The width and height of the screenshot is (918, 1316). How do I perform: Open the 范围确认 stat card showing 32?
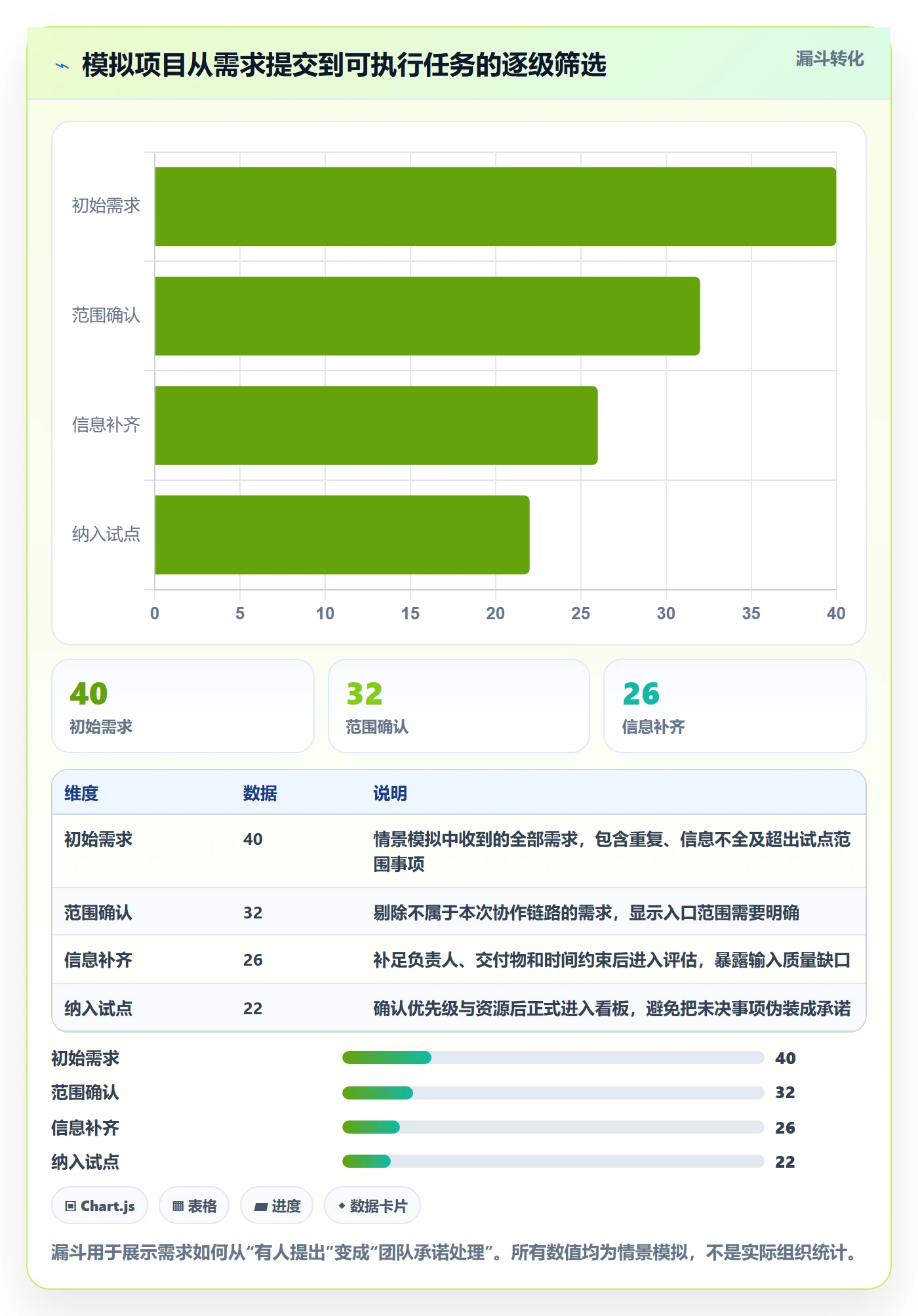459,706
